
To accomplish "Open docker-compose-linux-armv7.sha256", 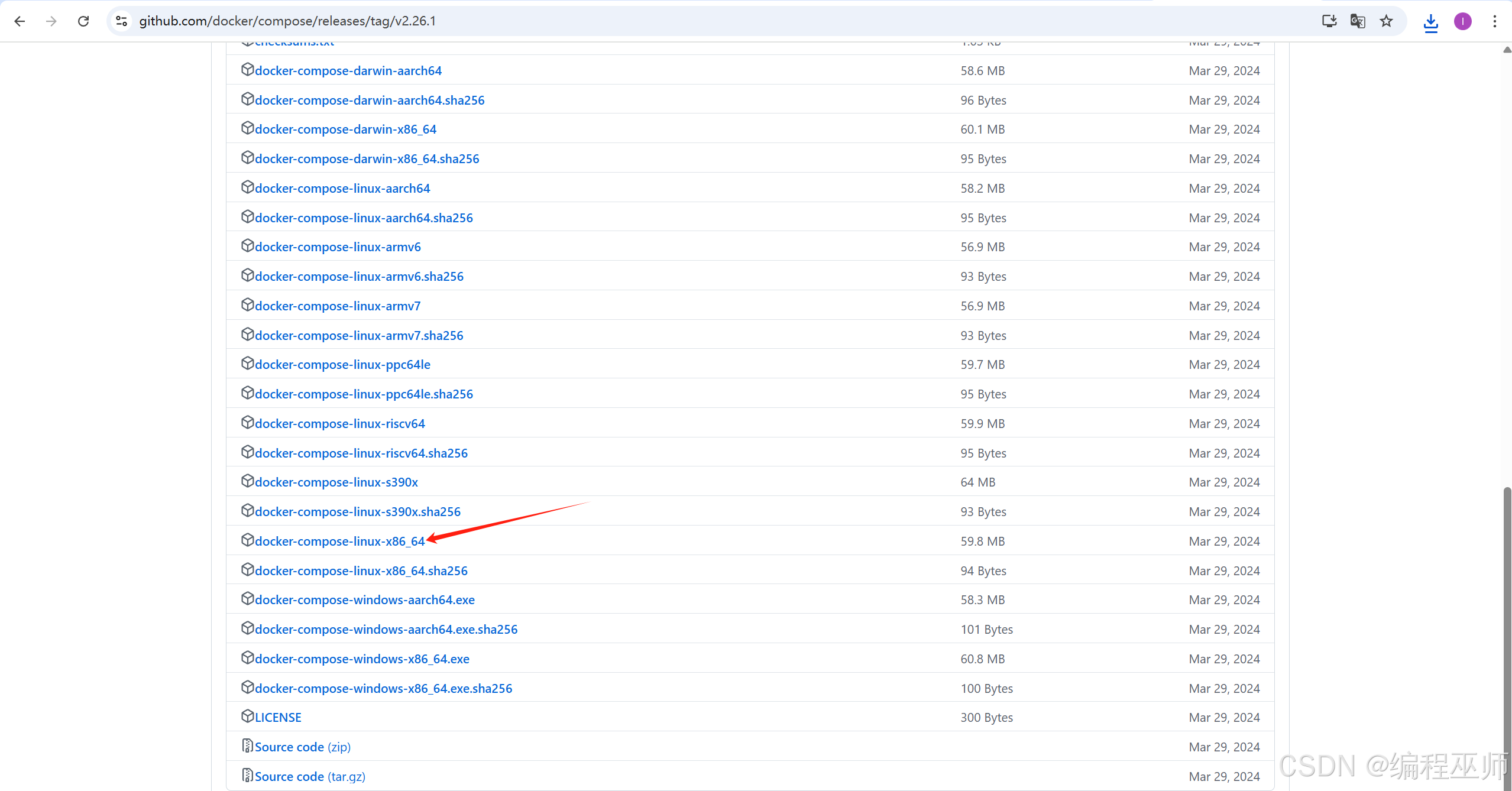I will pyautogui.click(x=359, y=336).
